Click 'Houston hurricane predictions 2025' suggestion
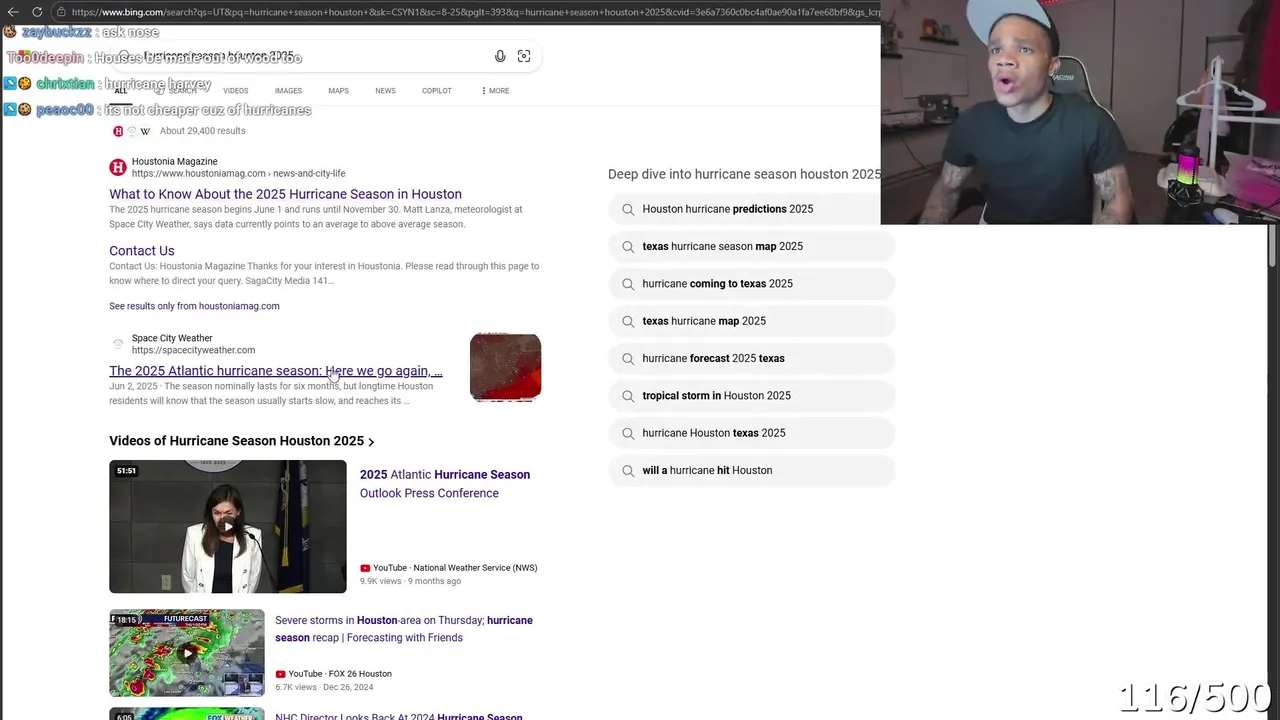 750,209
